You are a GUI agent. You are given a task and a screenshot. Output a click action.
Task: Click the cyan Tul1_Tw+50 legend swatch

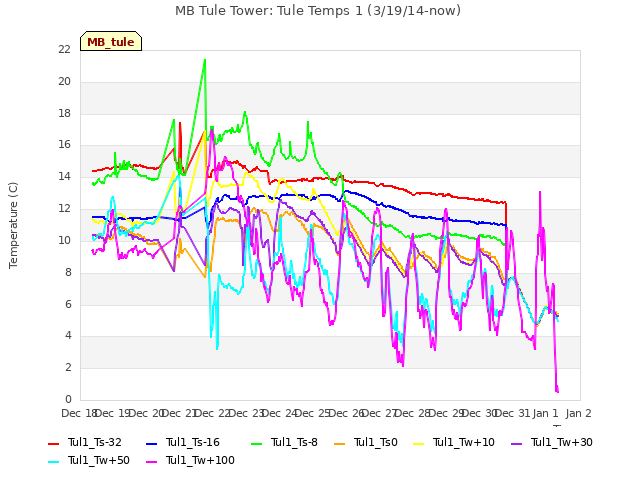click(x=53, y=461)
